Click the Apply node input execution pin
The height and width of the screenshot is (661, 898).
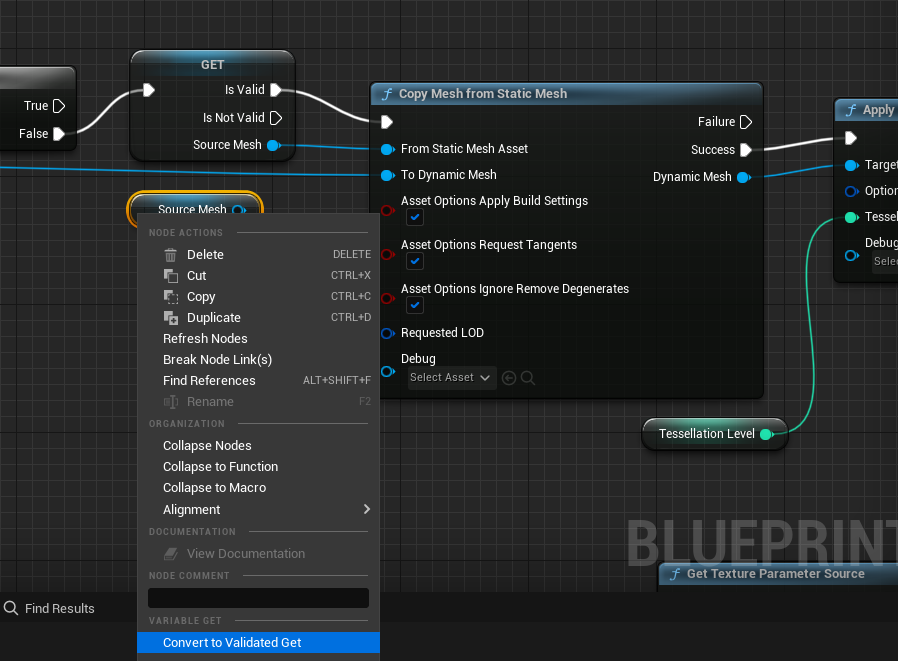851,138
